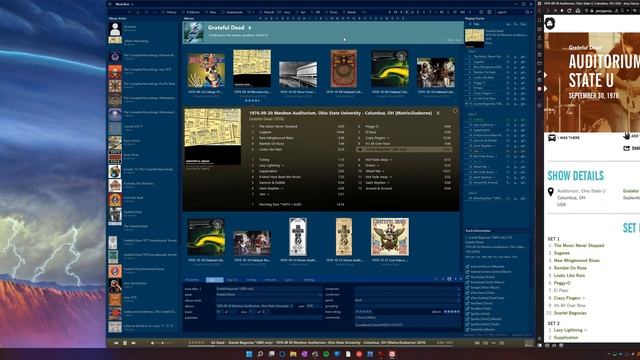Open the artist field dropdown in tag editor
640x360 pixels.
(320, 294)
